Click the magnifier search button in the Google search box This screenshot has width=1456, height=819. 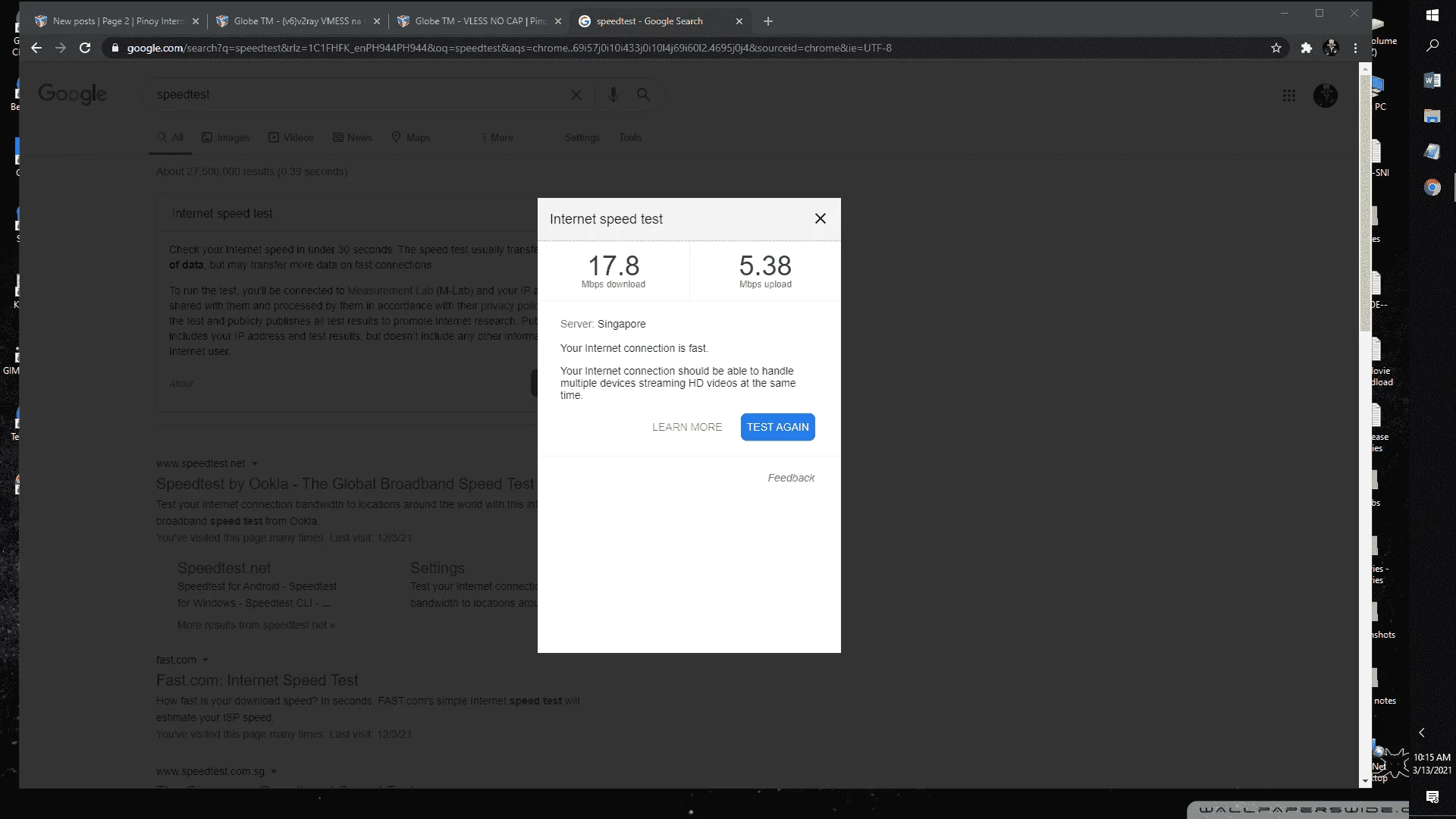coord(643,95)
